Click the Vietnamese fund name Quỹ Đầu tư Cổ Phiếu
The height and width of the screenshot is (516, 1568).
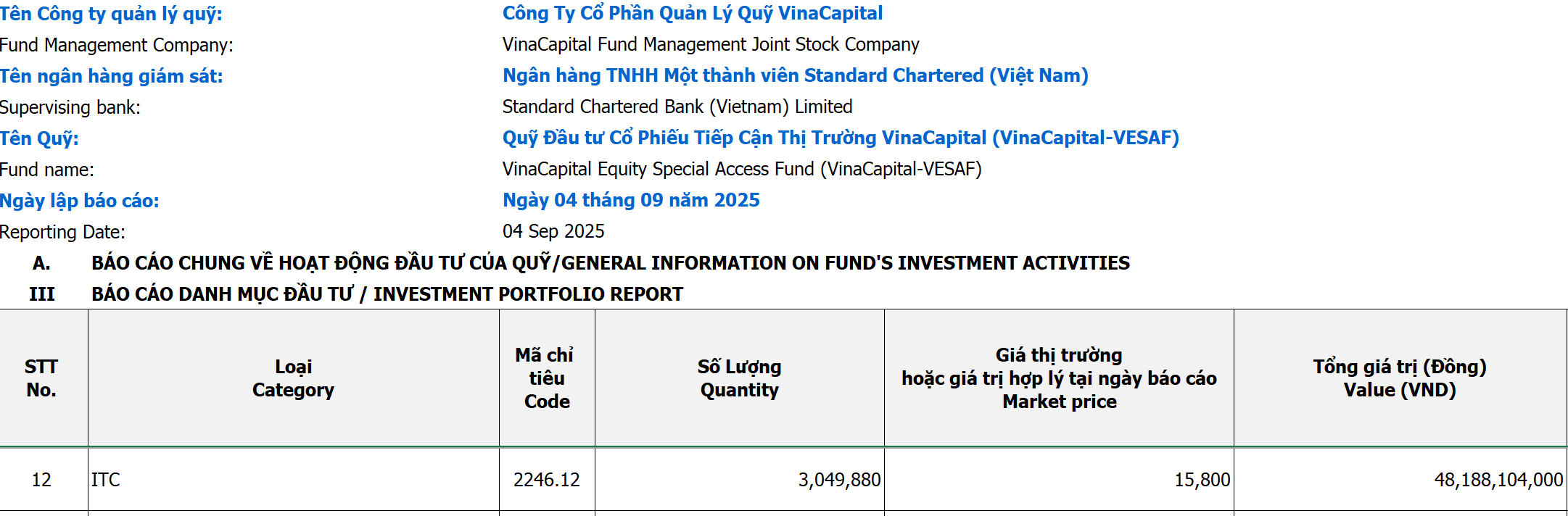click(840, 138)
